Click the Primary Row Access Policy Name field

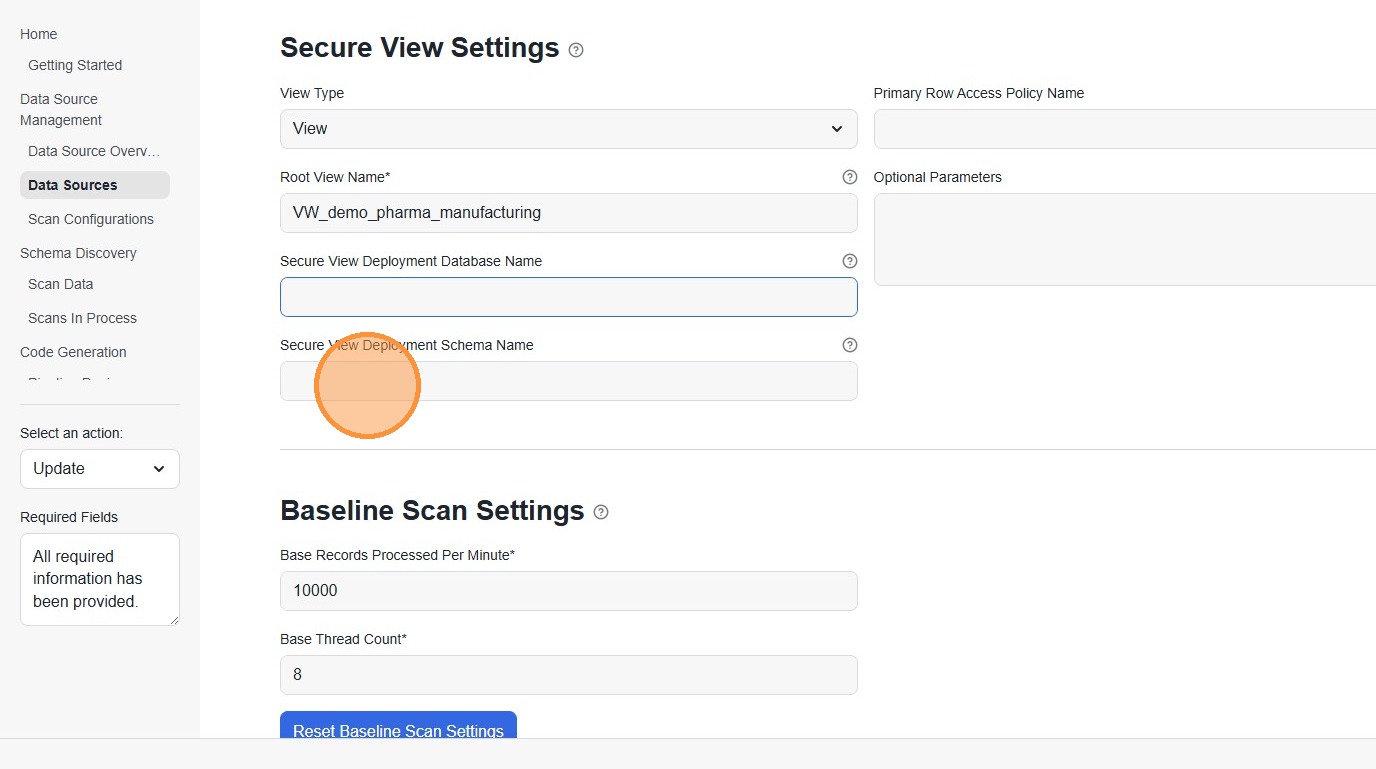tap(1125, 129)
